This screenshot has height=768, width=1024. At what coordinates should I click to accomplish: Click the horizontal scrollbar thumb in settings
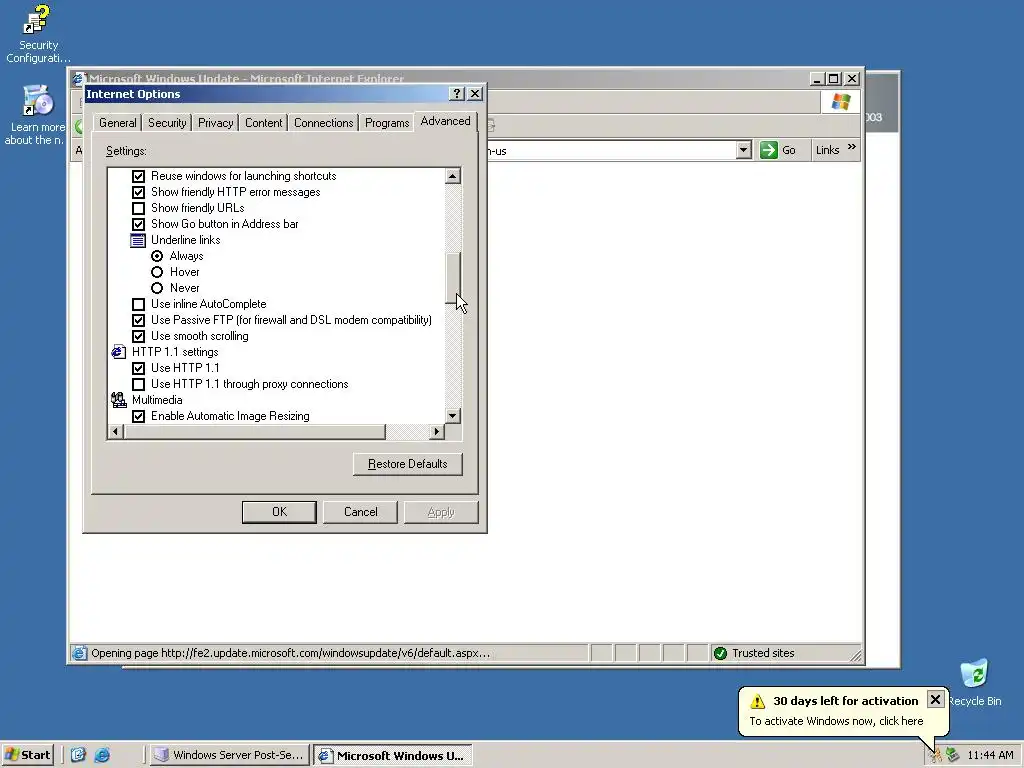[255, 431]
